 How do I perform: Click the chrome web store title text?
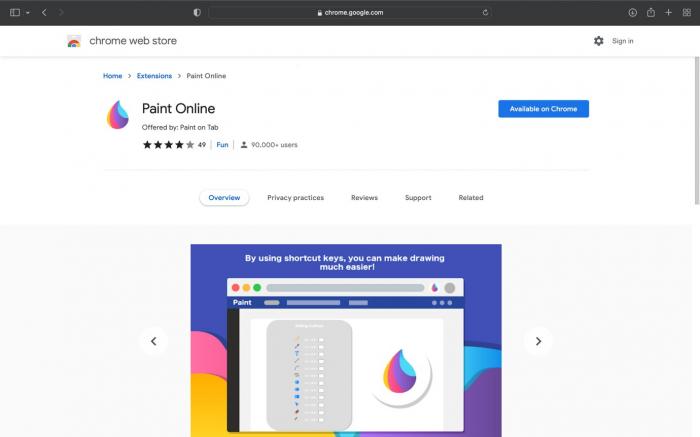[x=133, y=41]
